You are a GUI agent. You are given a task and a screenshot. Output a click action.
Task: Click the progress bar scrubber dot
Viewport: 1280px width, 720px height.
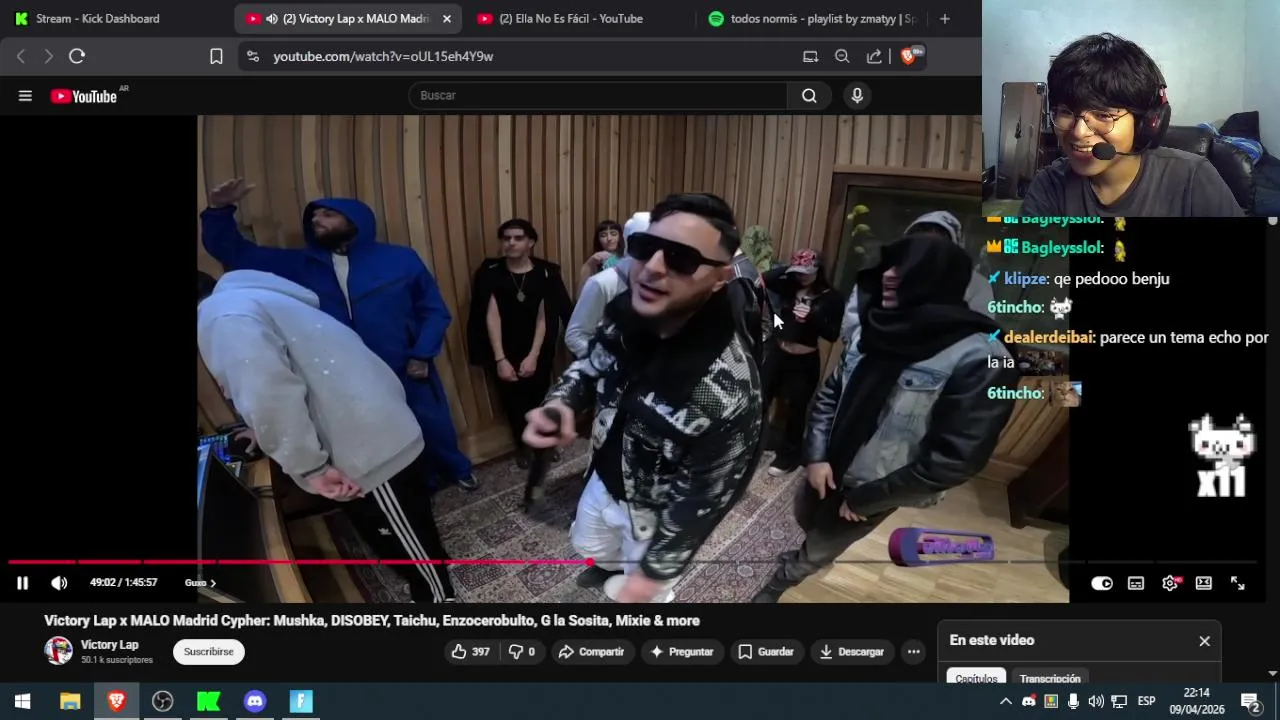point(591,562)
